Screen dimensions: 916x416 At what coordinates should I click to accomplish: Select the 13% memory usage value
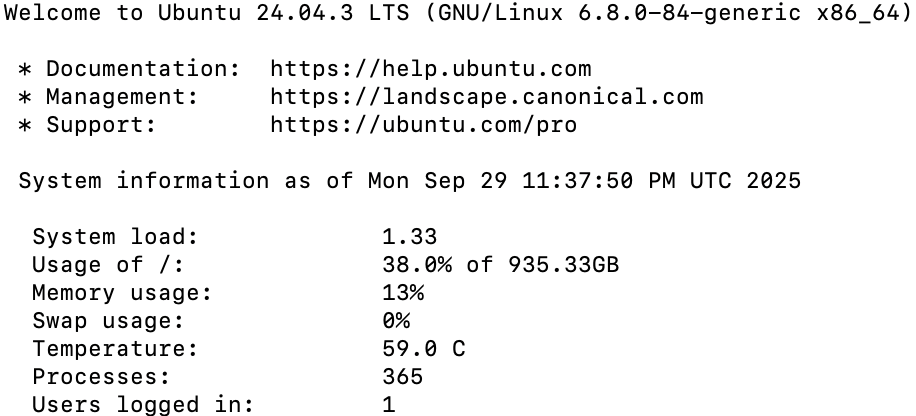click(x=403, y=293)
